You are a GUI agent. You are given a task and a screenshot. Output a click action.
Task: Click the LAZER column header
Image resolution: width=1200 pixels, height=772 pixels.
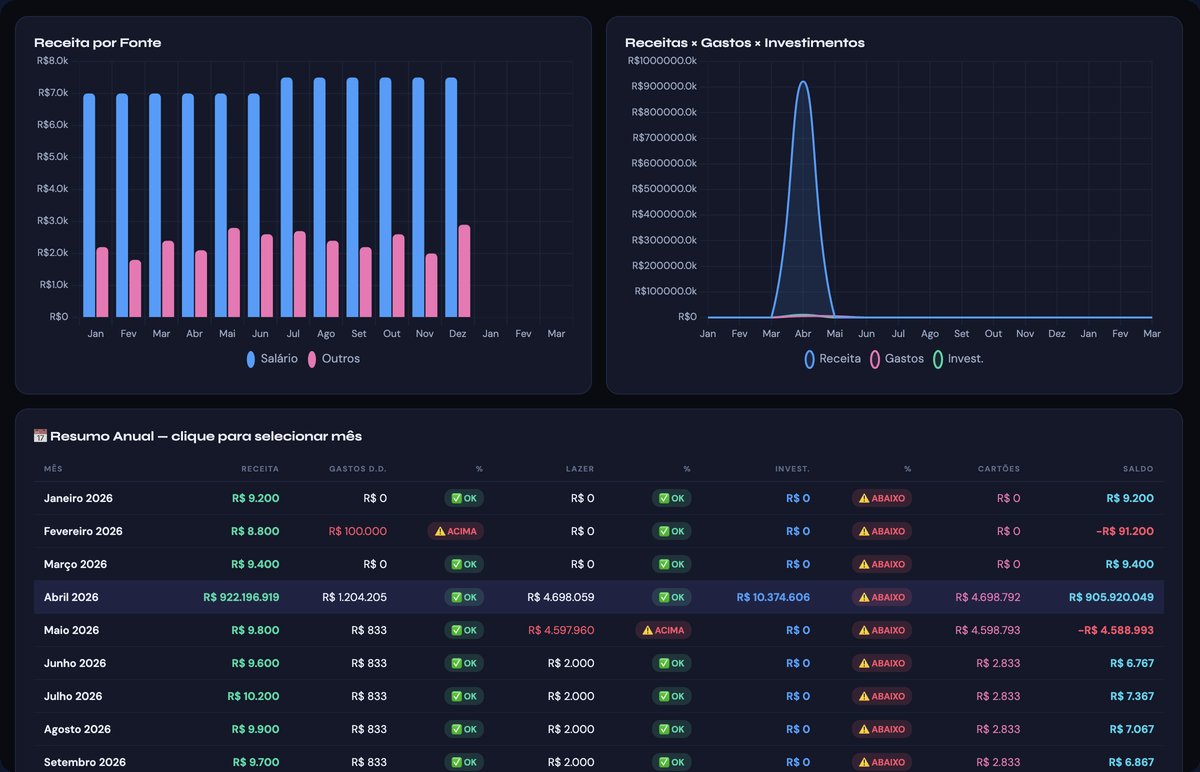click(580, 468)
